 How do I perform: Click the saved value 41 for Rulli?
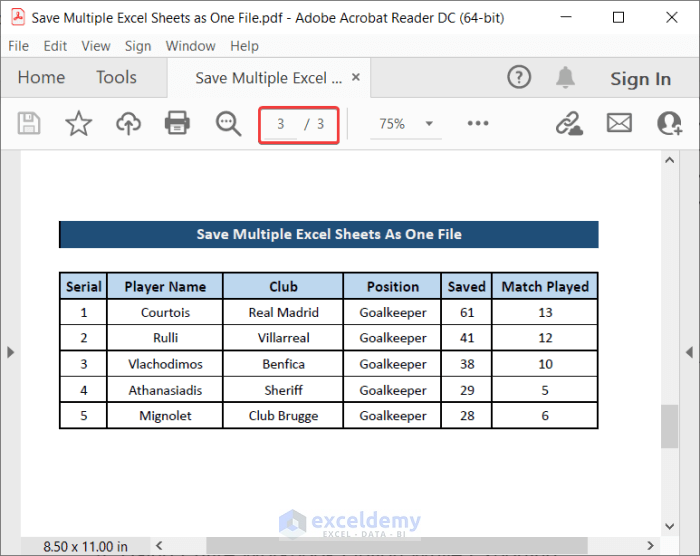(x=467, y=338)
